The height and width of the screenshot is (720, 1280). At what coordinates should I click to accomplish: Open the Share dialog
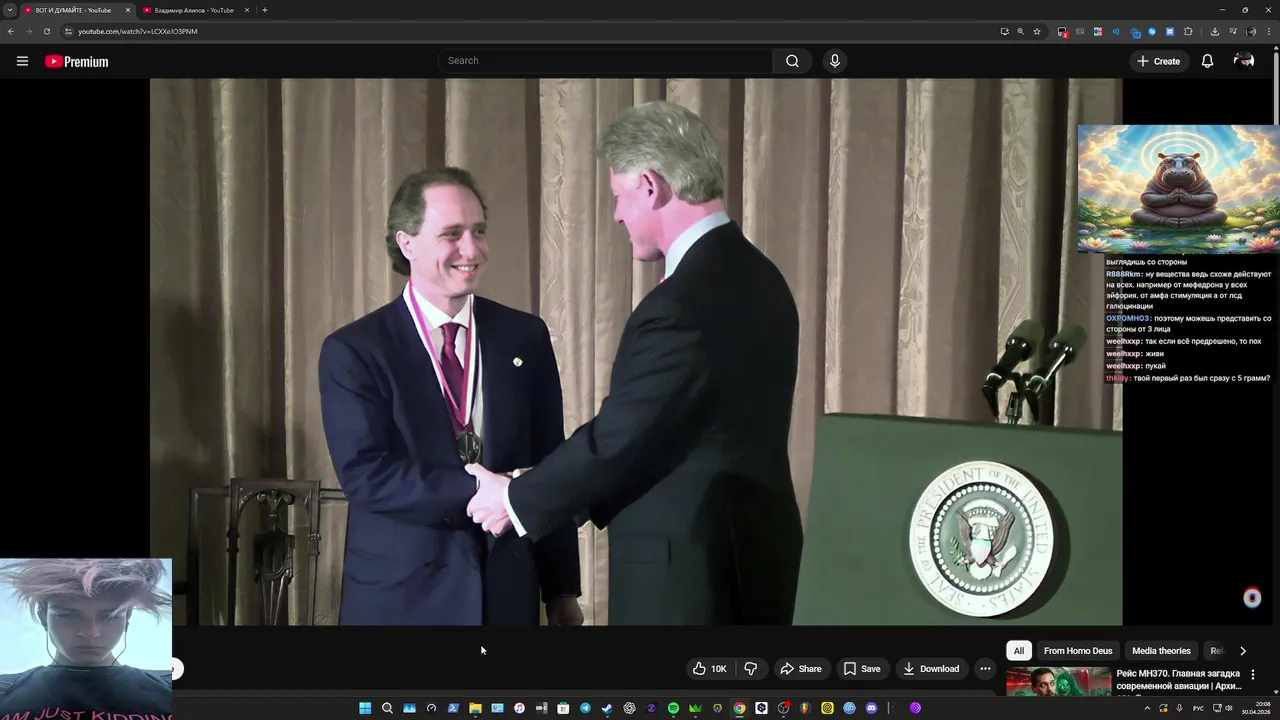click(x=801, y=669)
